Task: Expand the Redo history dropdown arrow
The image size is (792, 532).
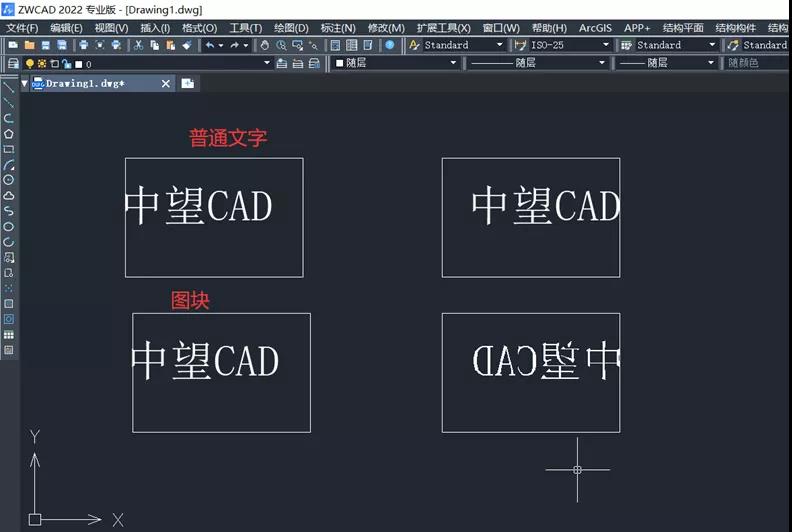Action: (246, 45)
